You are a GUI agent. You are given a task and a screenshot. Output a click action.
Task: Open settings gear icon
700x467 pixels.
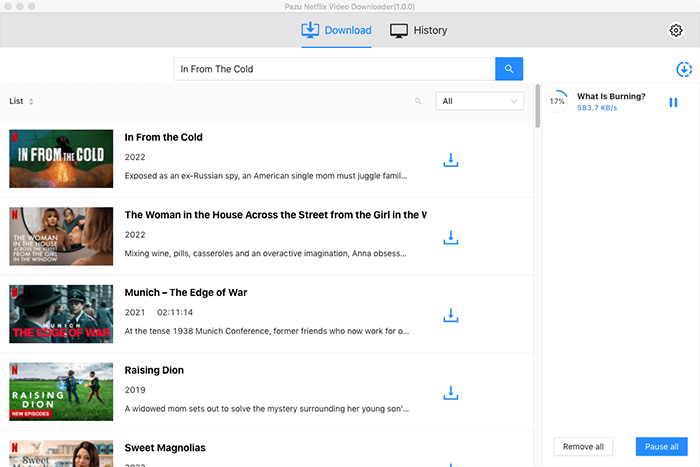(675, 31)
